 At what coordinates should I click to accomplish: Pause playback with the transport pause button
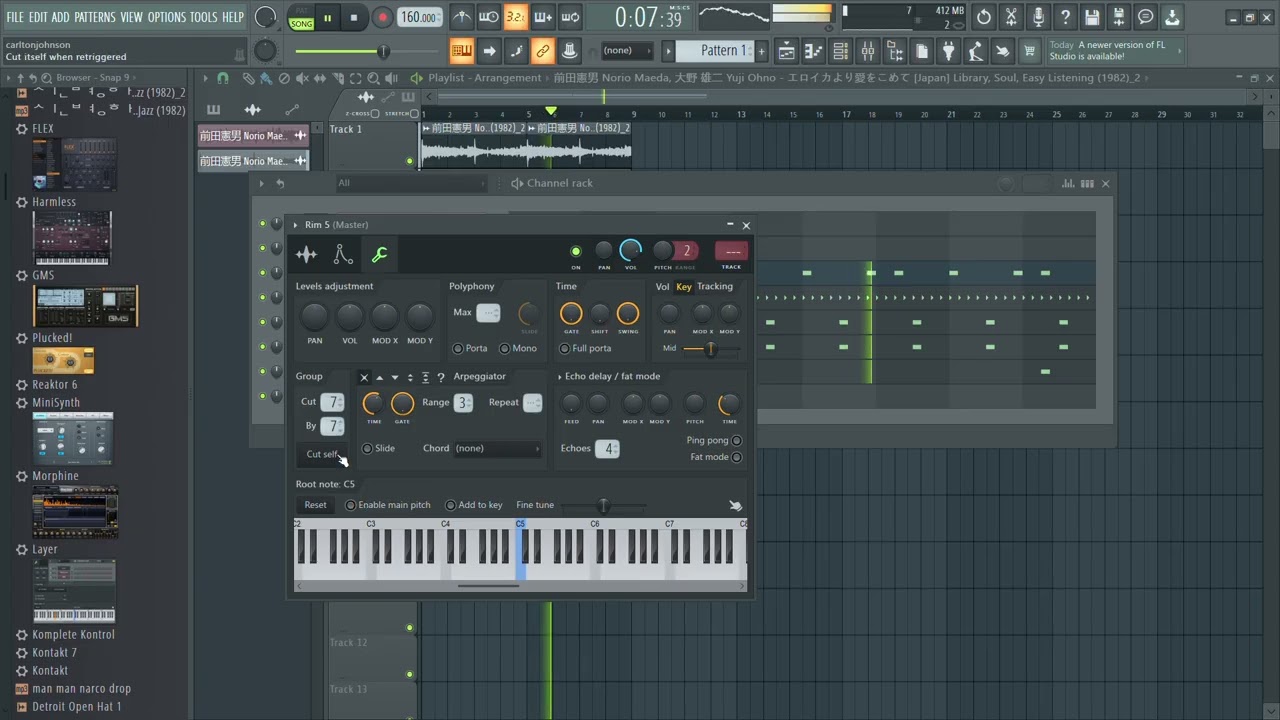[x=327, y=17]
